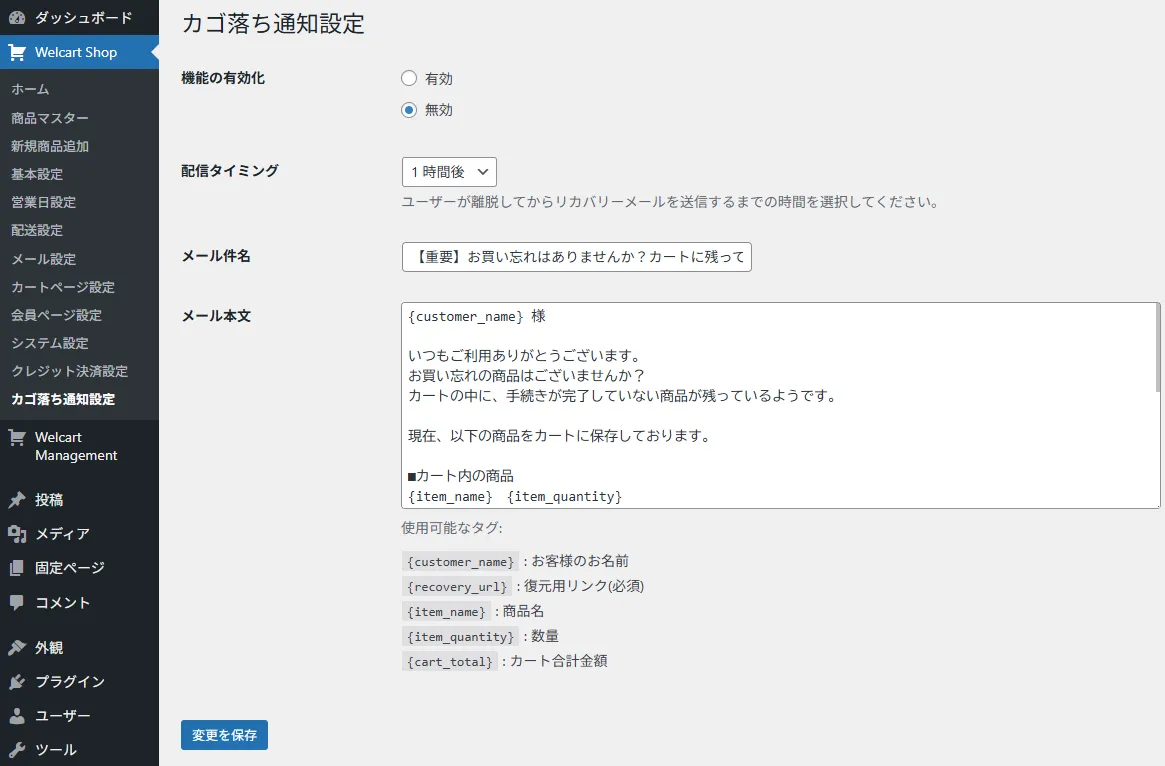Select the 有効 radio button
This screenshot has height=766, width=1165.
409,79
